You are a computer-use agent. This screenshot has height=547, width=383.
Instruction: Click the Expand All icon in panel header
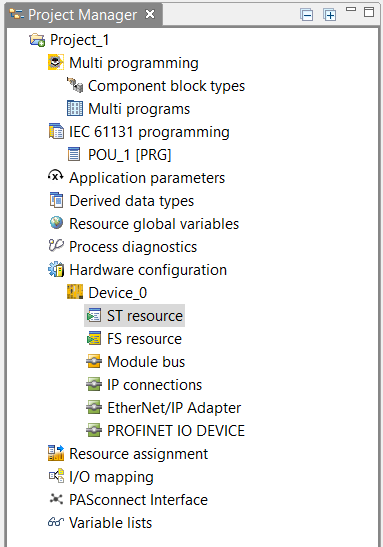[x=330, y=15]
